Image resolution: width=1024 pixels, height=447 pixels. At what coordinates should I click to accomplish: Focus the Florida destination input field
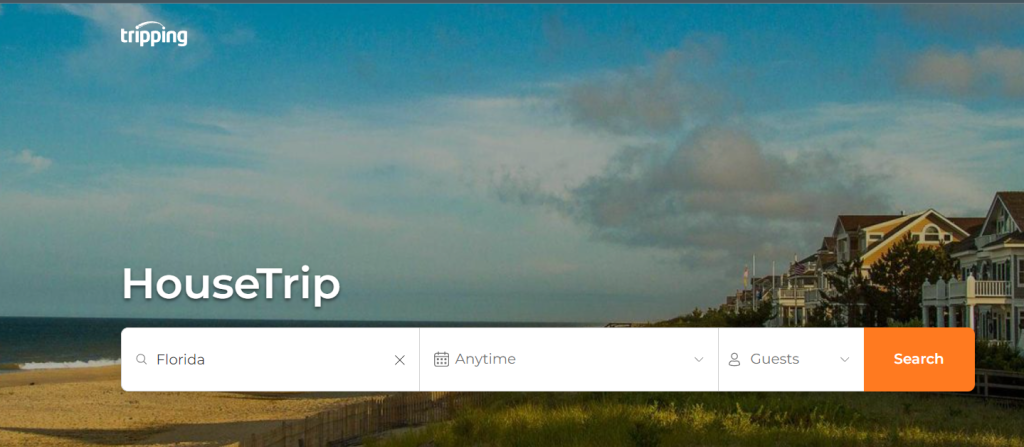tap(270, 359)
